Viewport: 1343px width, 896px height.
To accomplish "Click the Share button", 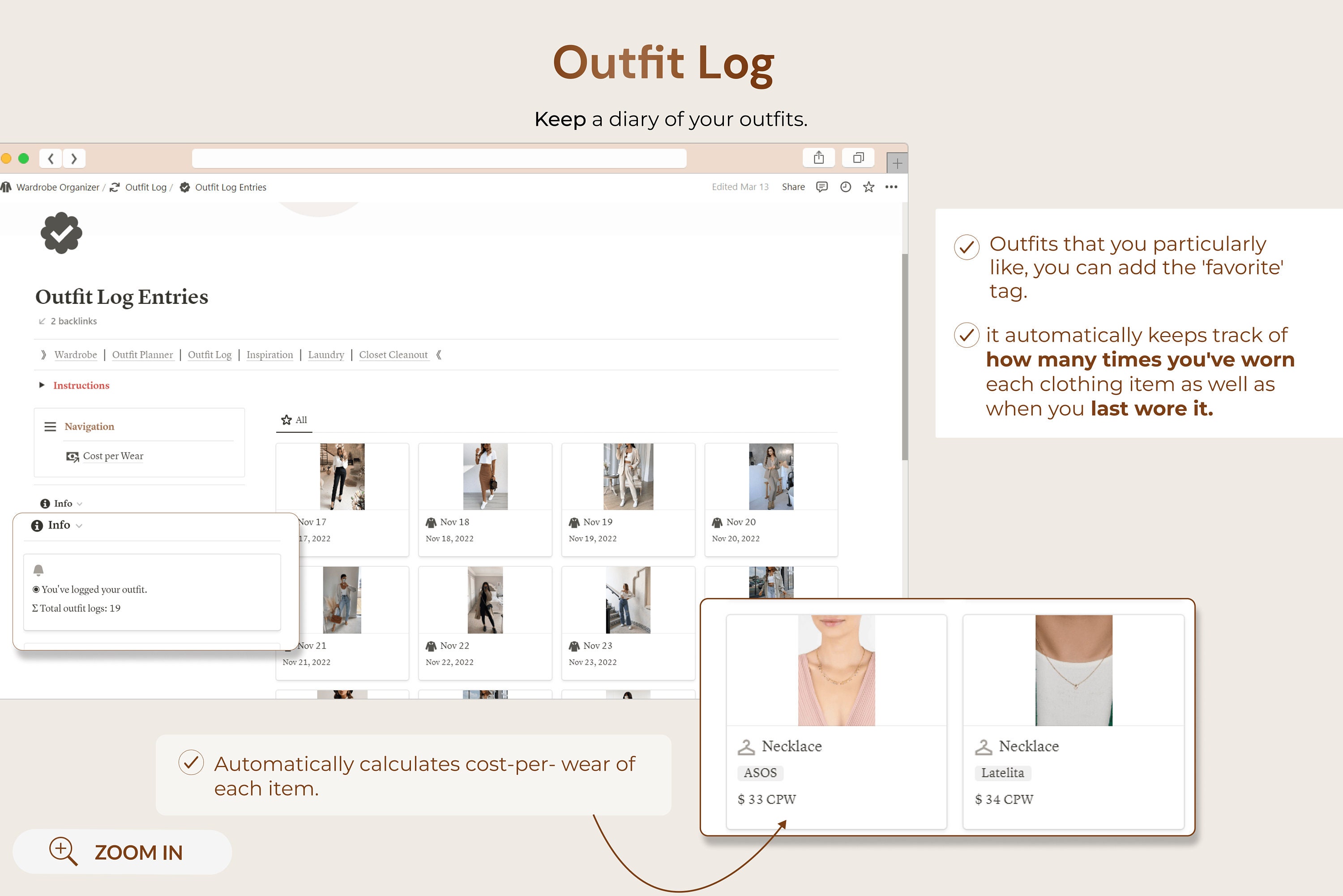I will 793,187.
